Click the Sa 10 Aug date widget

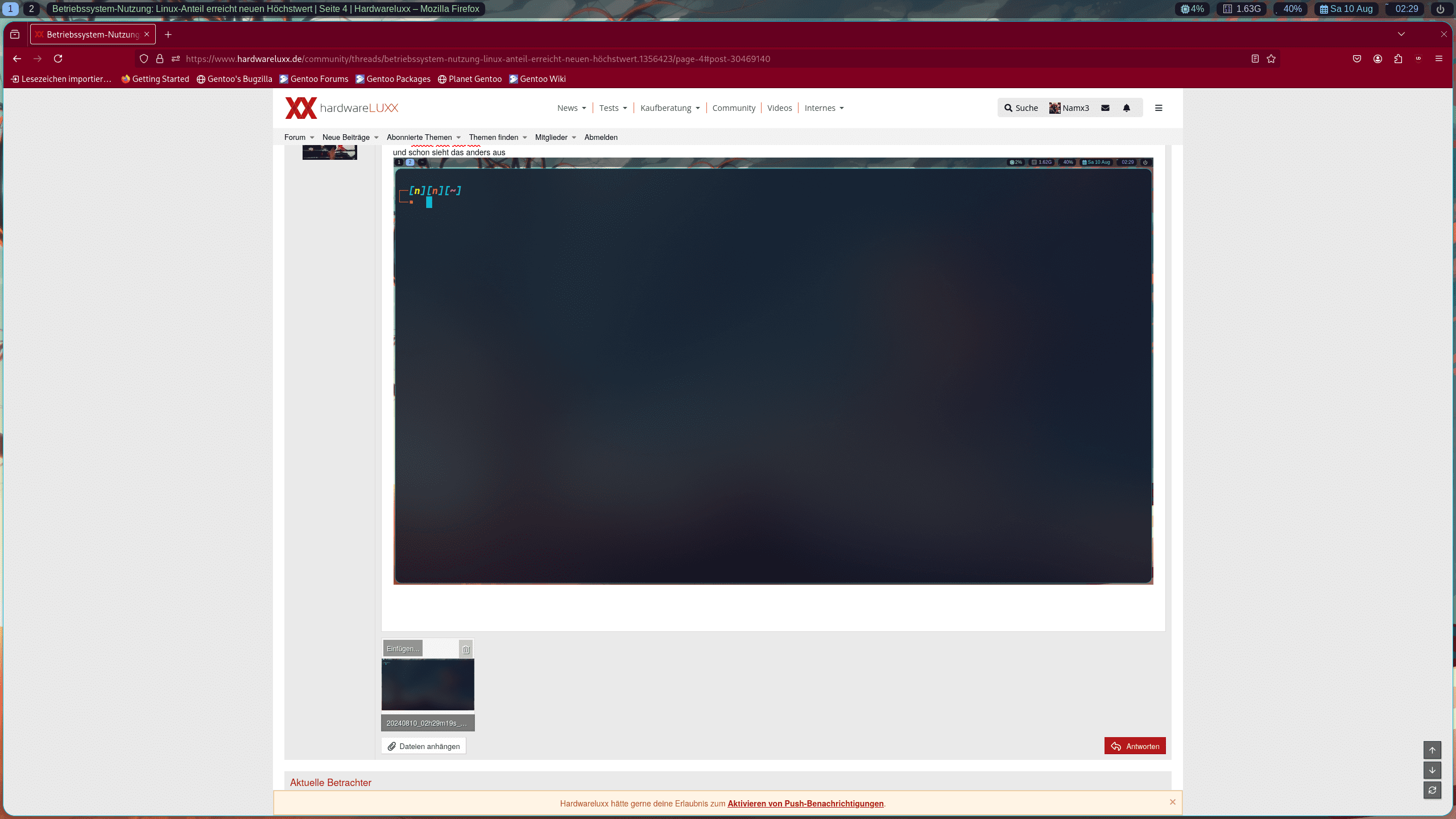click(x=1346, y=9)
